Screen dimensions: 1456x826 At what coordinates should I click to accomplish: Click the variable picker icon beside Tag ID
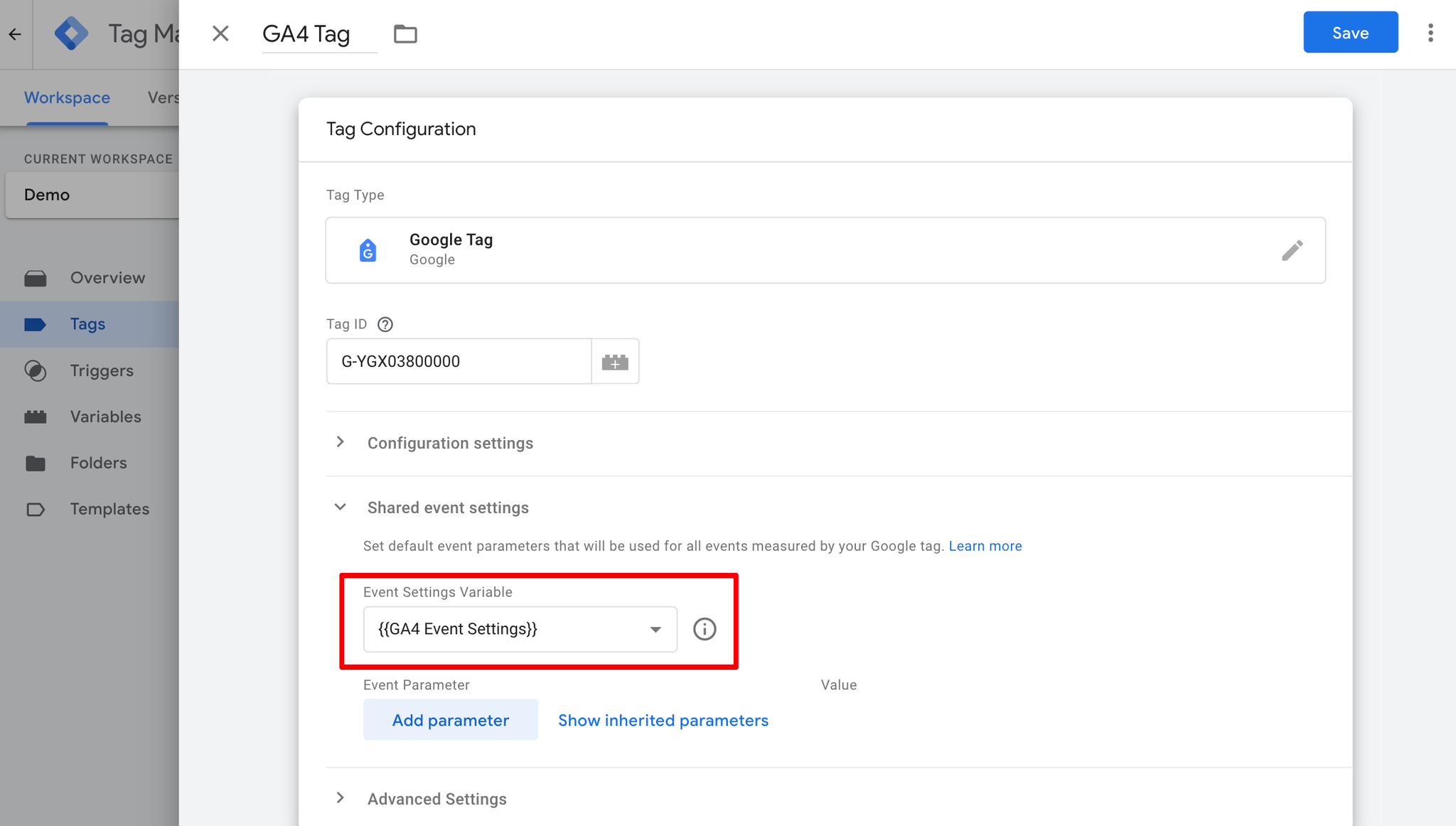click(615, 362)
